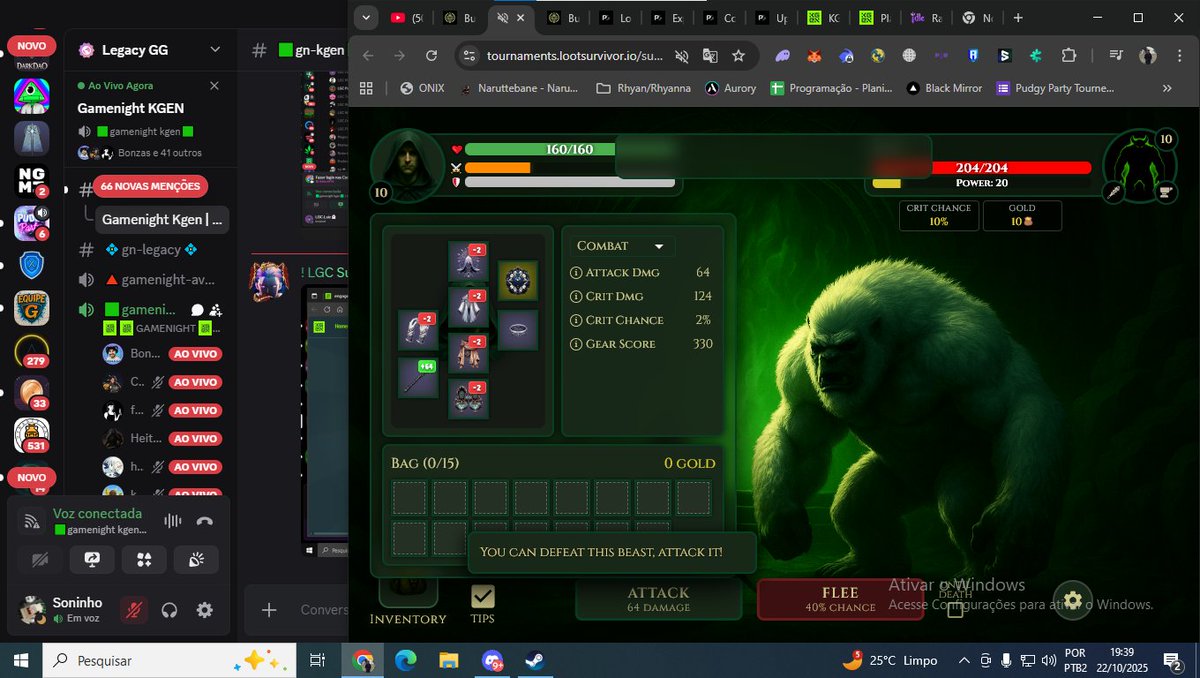Toggle the Tips checkbox
1200x678 pixels.
click(x=483, y=597)
